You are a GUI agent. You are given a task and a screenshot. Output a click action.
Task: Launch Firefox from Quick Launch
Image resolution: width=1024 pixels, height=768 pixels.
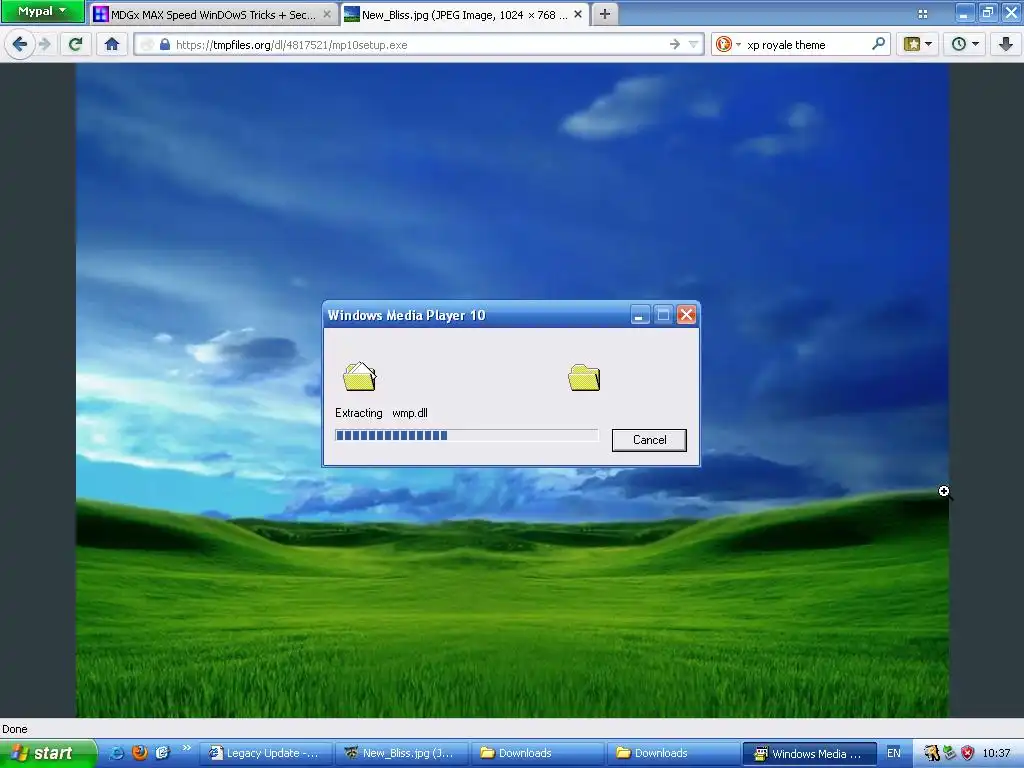(x=139, y=753)
